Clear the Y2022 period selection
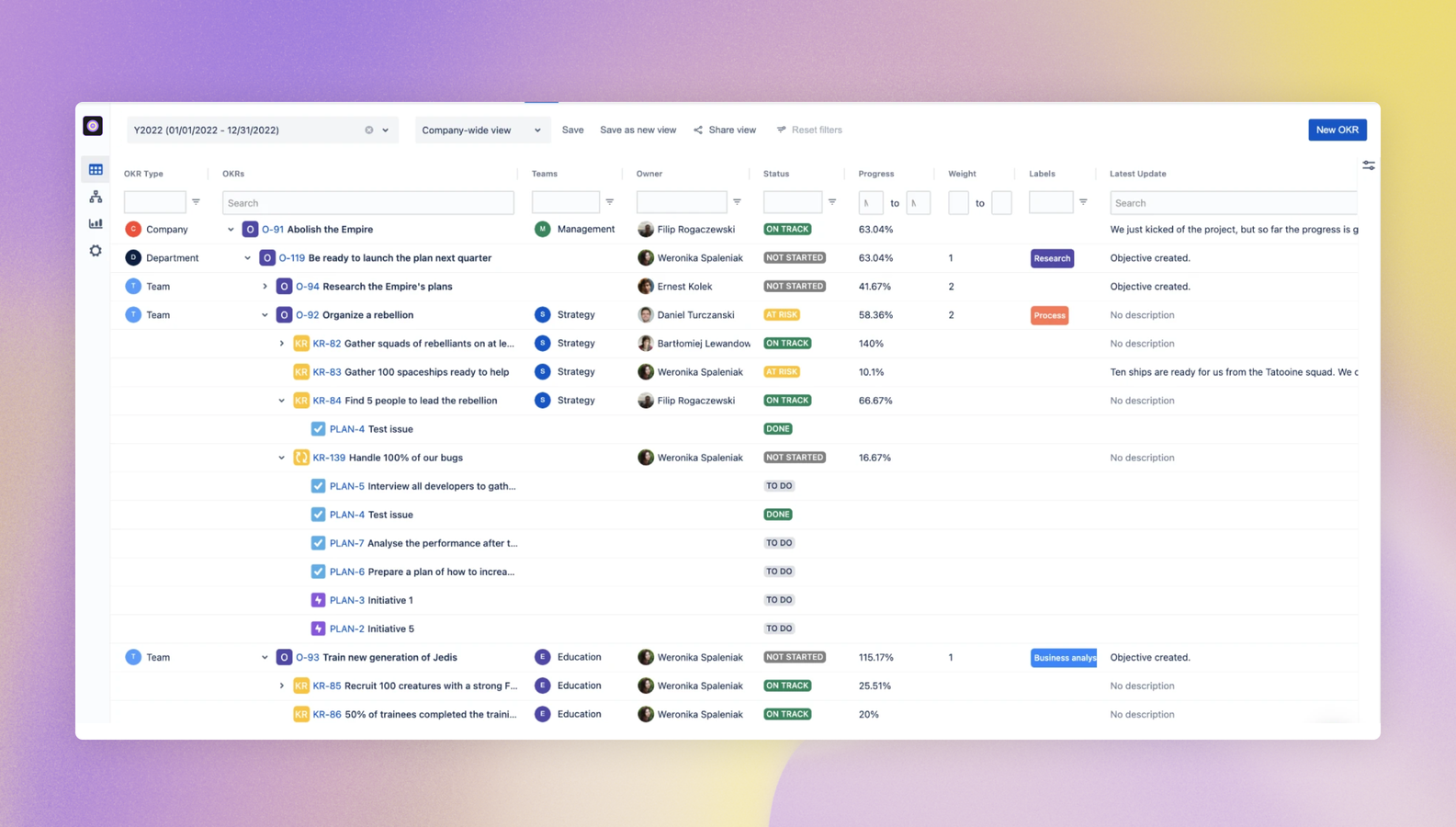This screenshot has height=827, width=1456. coord(369,130)
